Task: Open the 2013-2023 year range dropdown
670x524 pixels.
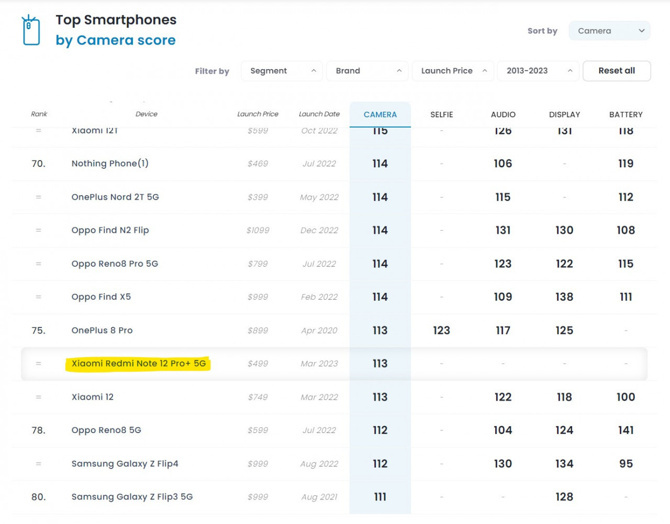Action: pos(539,71)
